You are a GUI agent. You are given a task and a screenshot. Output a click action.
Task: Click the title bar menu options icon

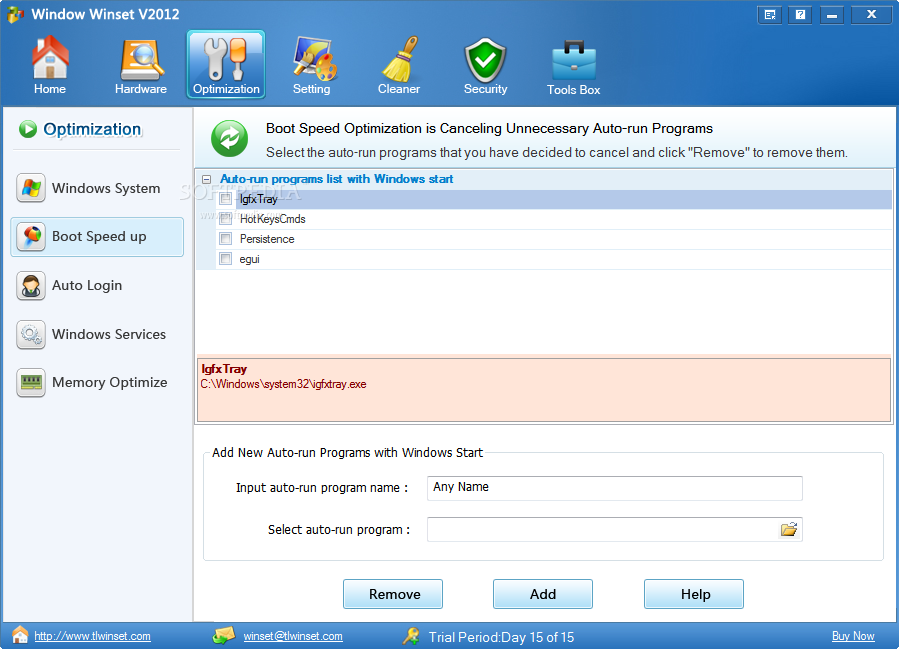click(769, 15)
